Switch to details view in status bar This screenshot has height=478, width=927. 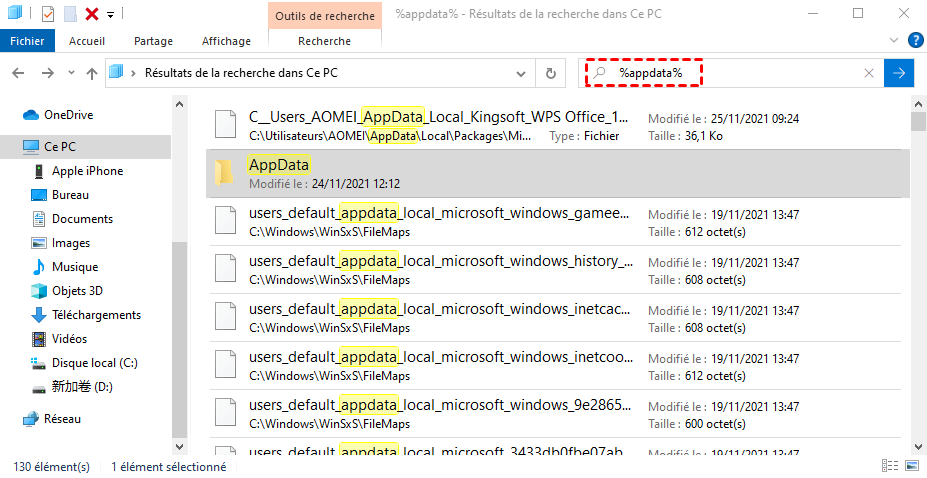tap(890, 466)
